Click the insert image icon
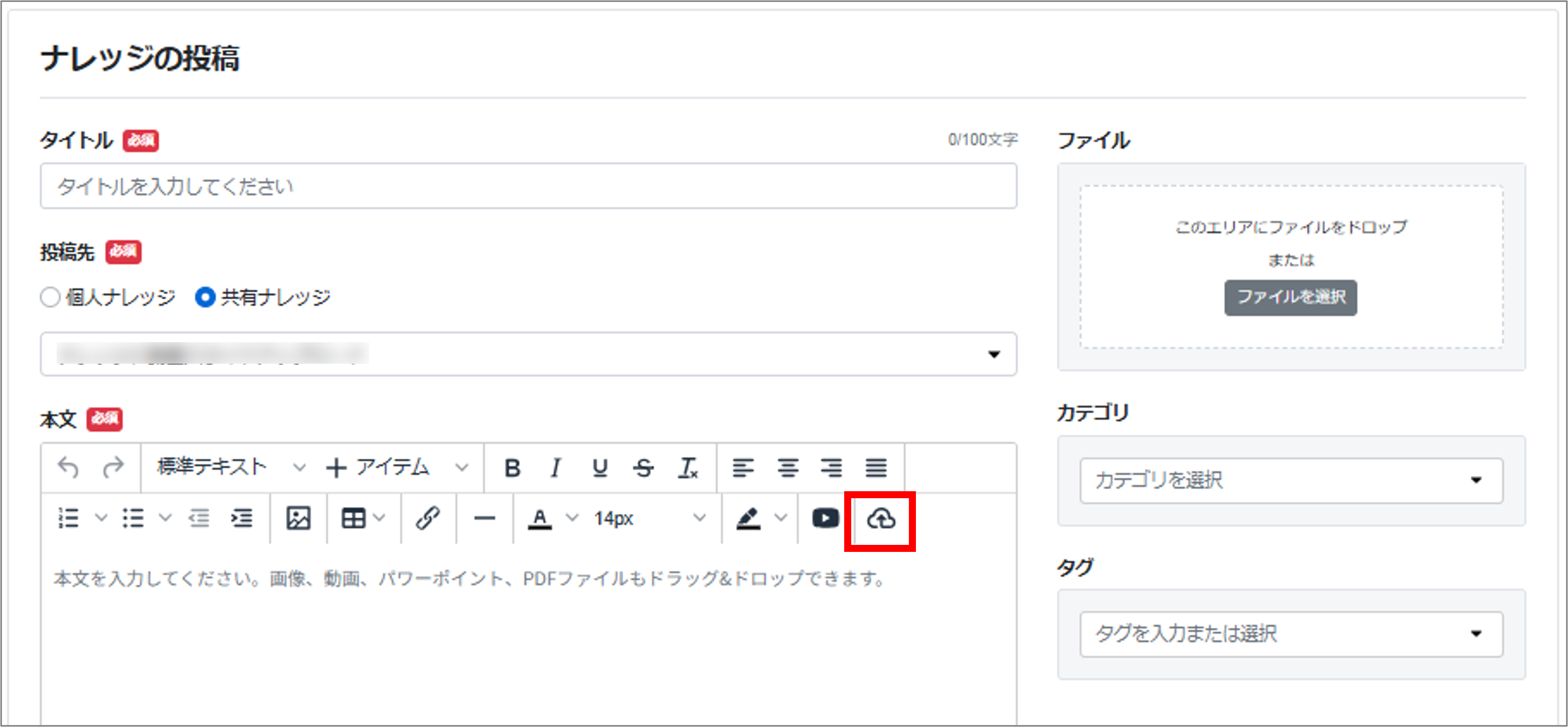This screenshot has height=727, width=1568. pyautogui.click(x=298, y=518)
